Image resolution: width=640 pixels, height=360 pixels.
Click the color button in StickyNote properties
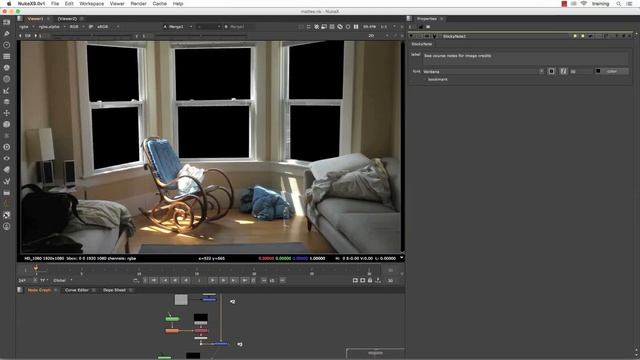click(611, 71)
